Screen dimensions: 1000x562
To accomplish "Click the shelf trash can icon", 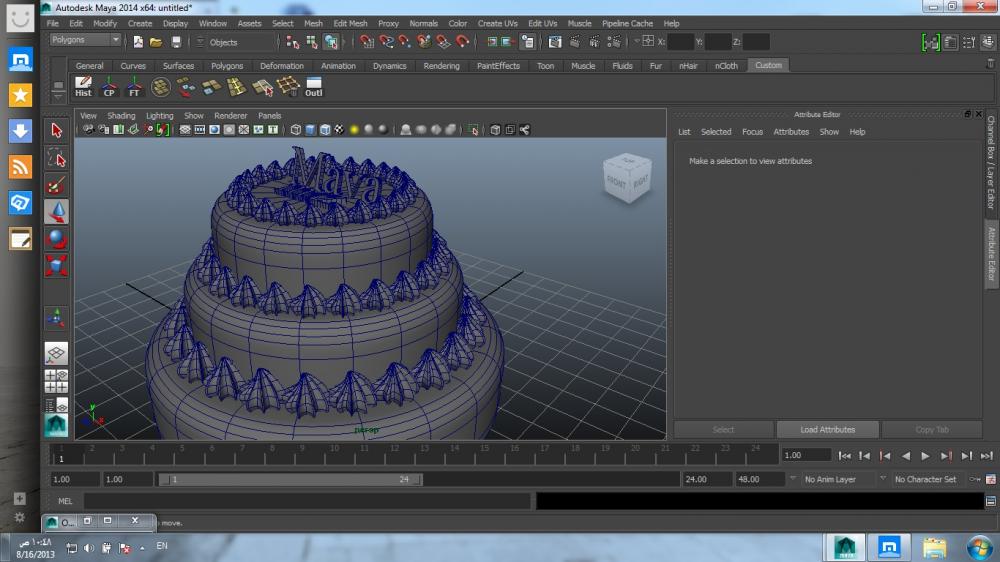I will point(990,64).
